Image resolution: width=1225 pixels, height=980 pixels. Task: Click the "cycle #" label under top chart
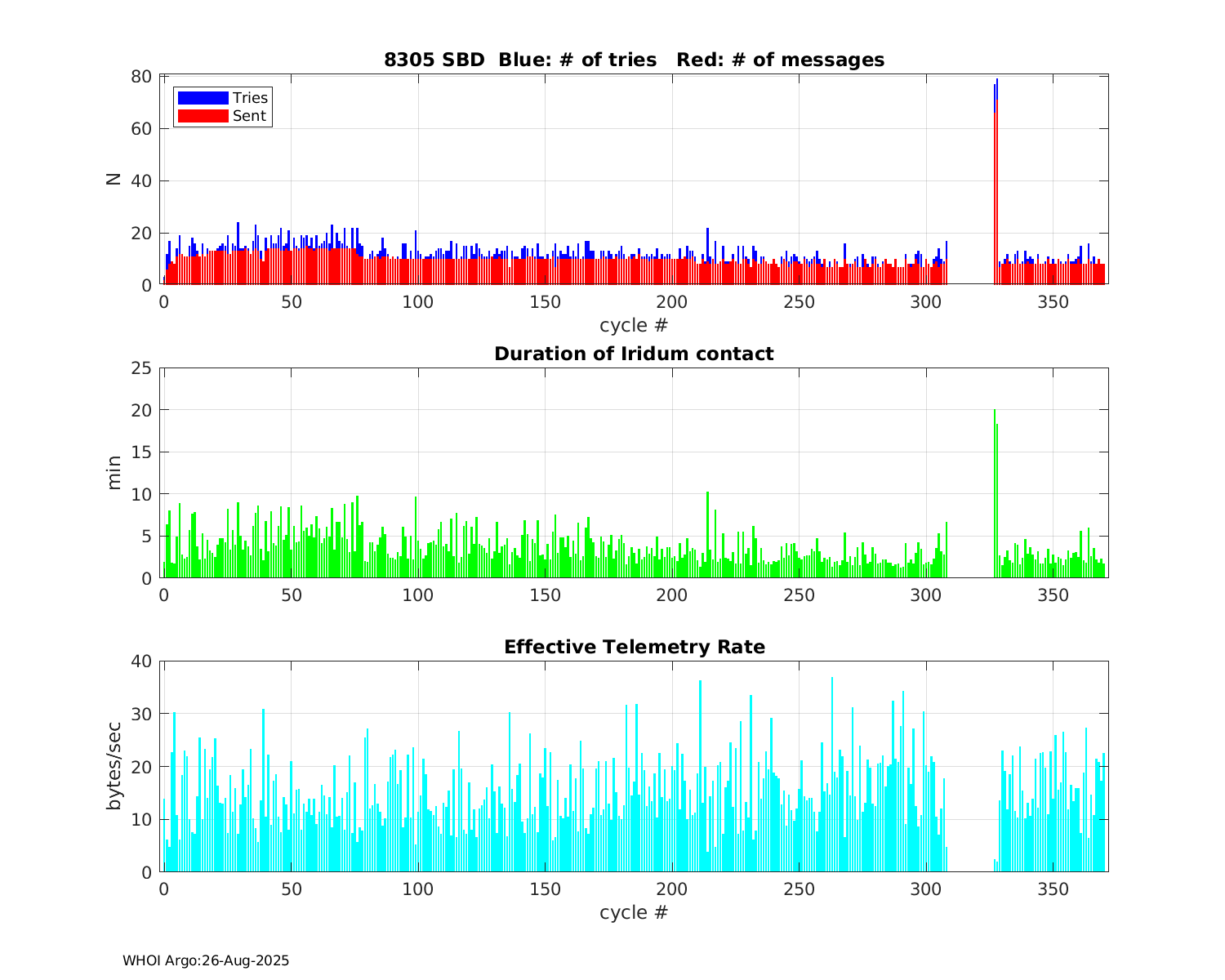point(634,325)
